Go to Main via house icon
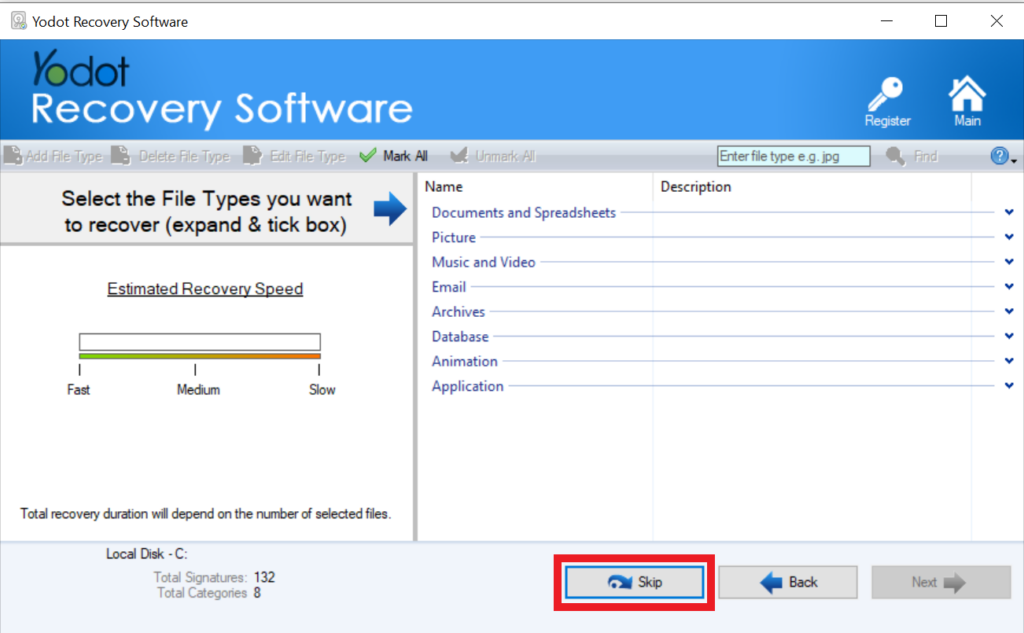The width and height of the screenshot is (1024, 633). click(966, 95)
